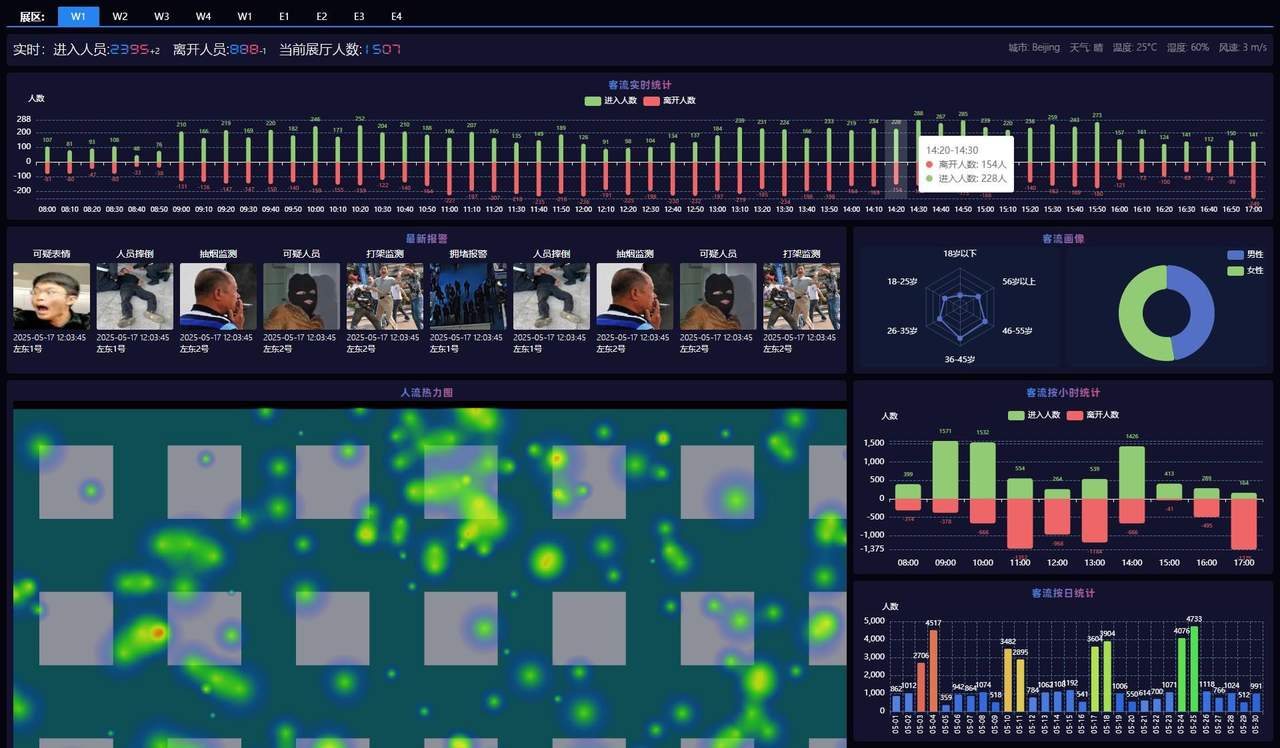Open 人员摔倒 thumbnail right after 拥堵报警
The height and width of the screenshot is (748, 1280).
click(551, 296)
